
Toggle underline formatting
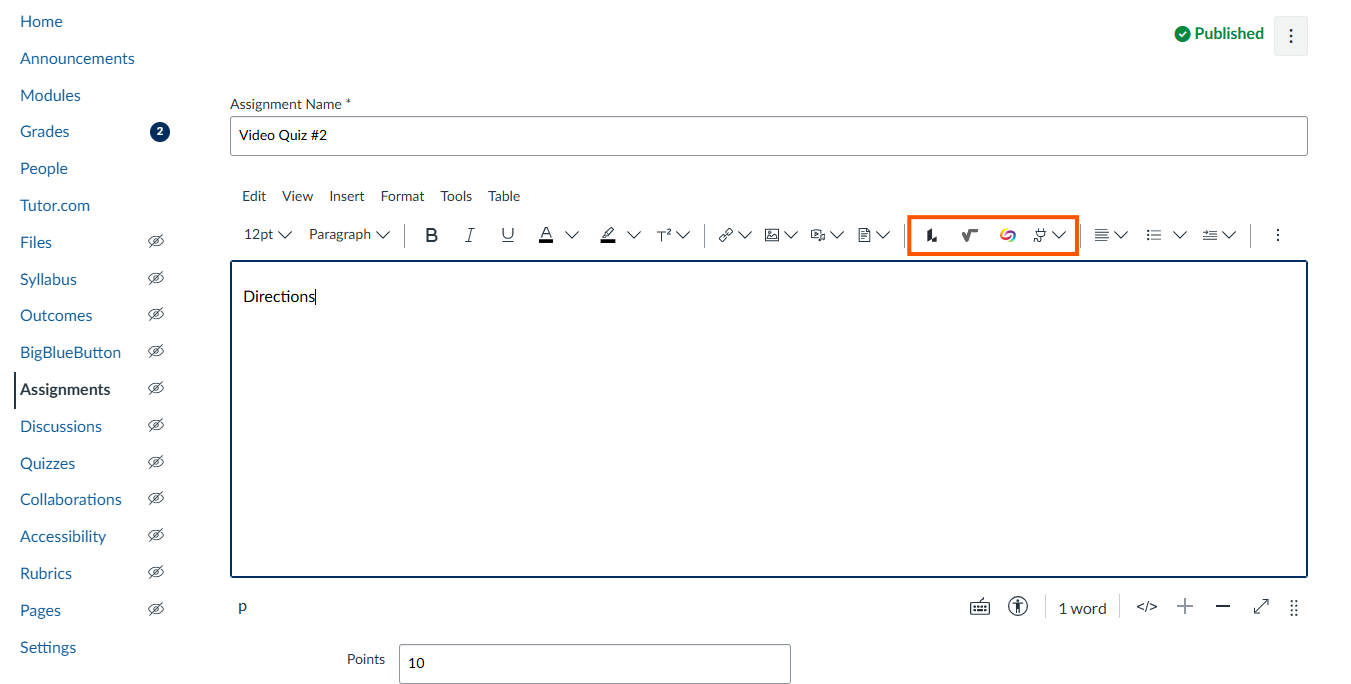[507, 235]
